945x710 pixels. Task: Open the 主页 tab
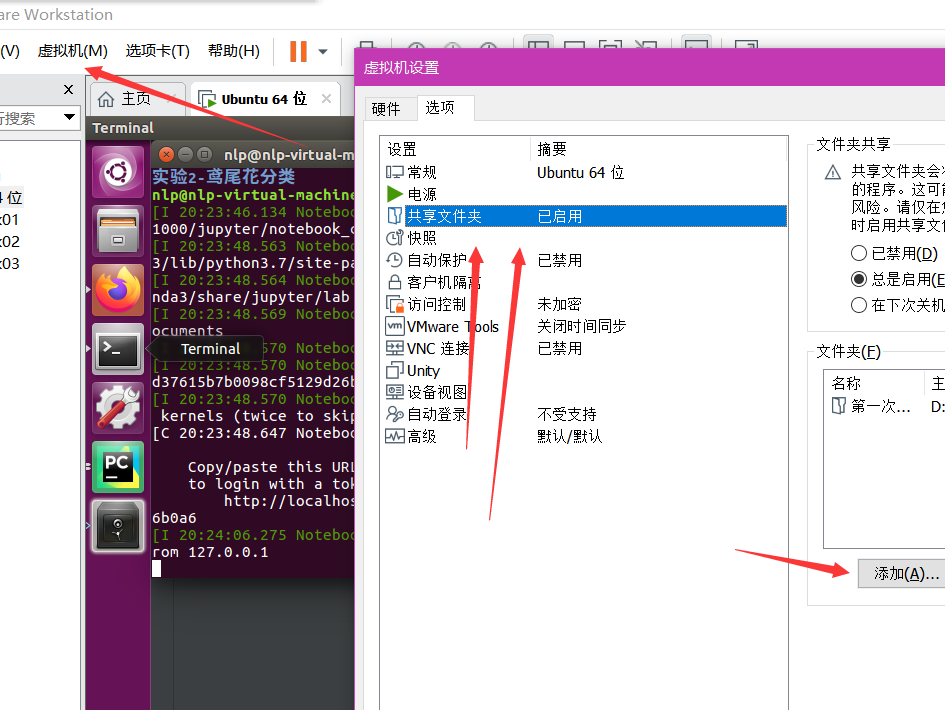pyautogui.click(x=137, y=99)
